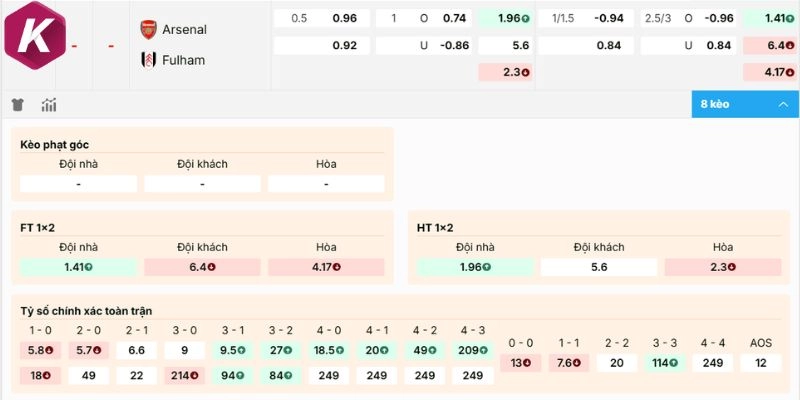
Task: Open the bar chart statistics icon
Action: click(48, 105)
